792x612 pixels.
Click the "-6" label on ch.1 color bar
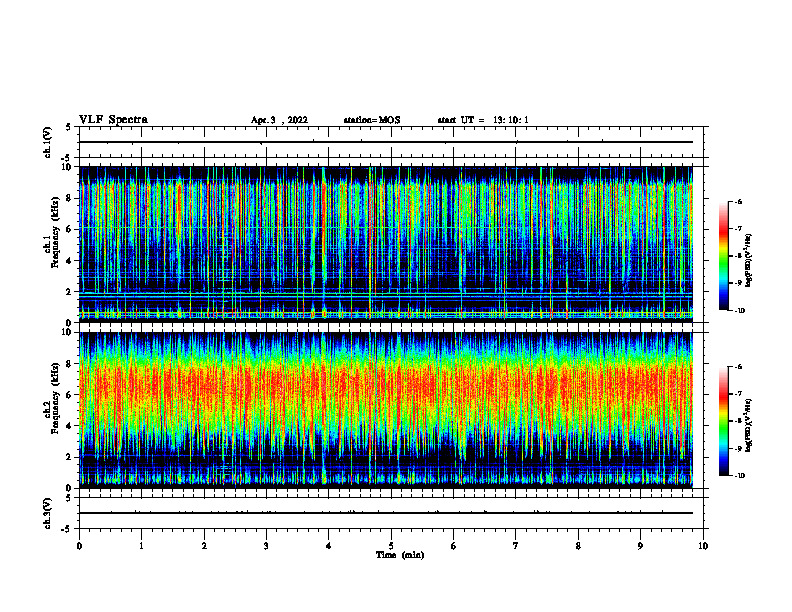(739, 201)
